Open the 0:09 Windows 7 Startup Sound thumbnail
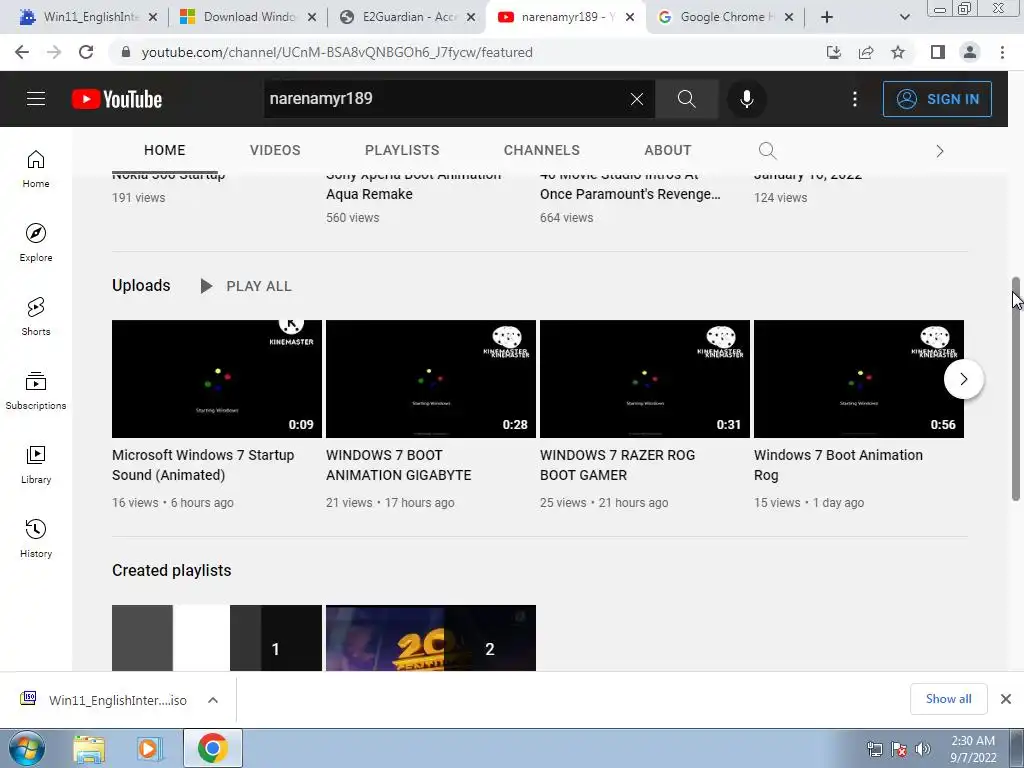This screenshot has width=1024, height=768. [x=217, y=379]
